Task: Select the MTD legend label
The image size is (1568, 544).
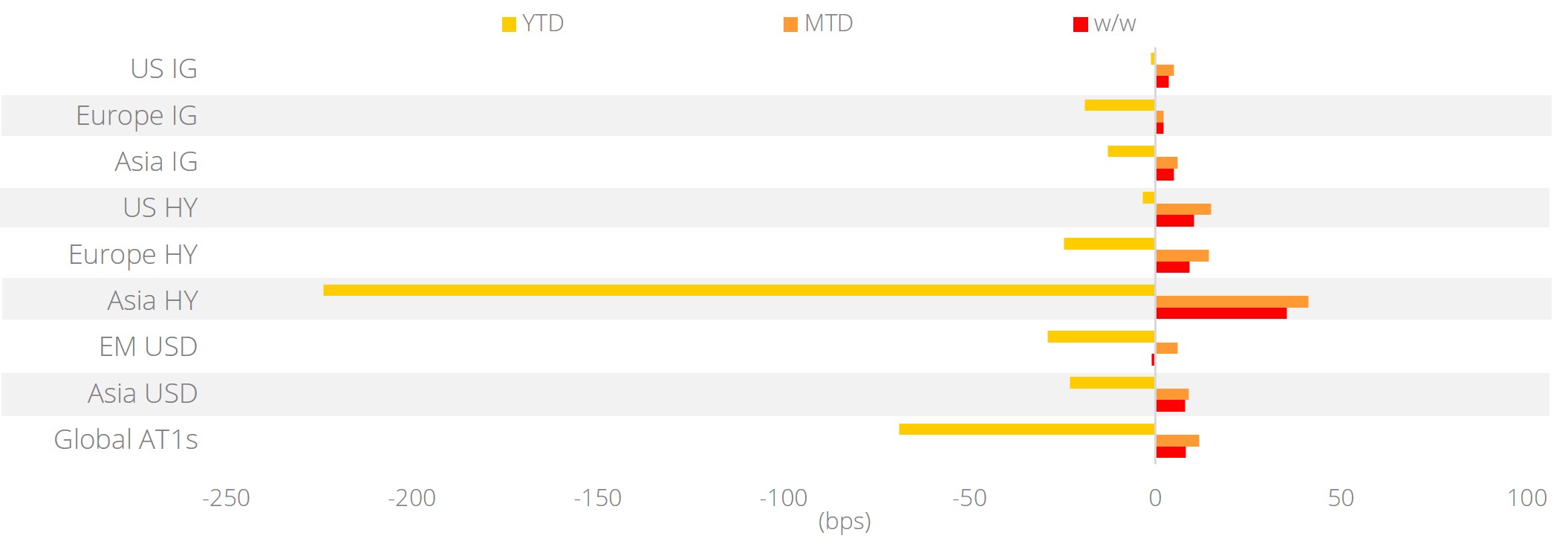Action: (828, 24)
